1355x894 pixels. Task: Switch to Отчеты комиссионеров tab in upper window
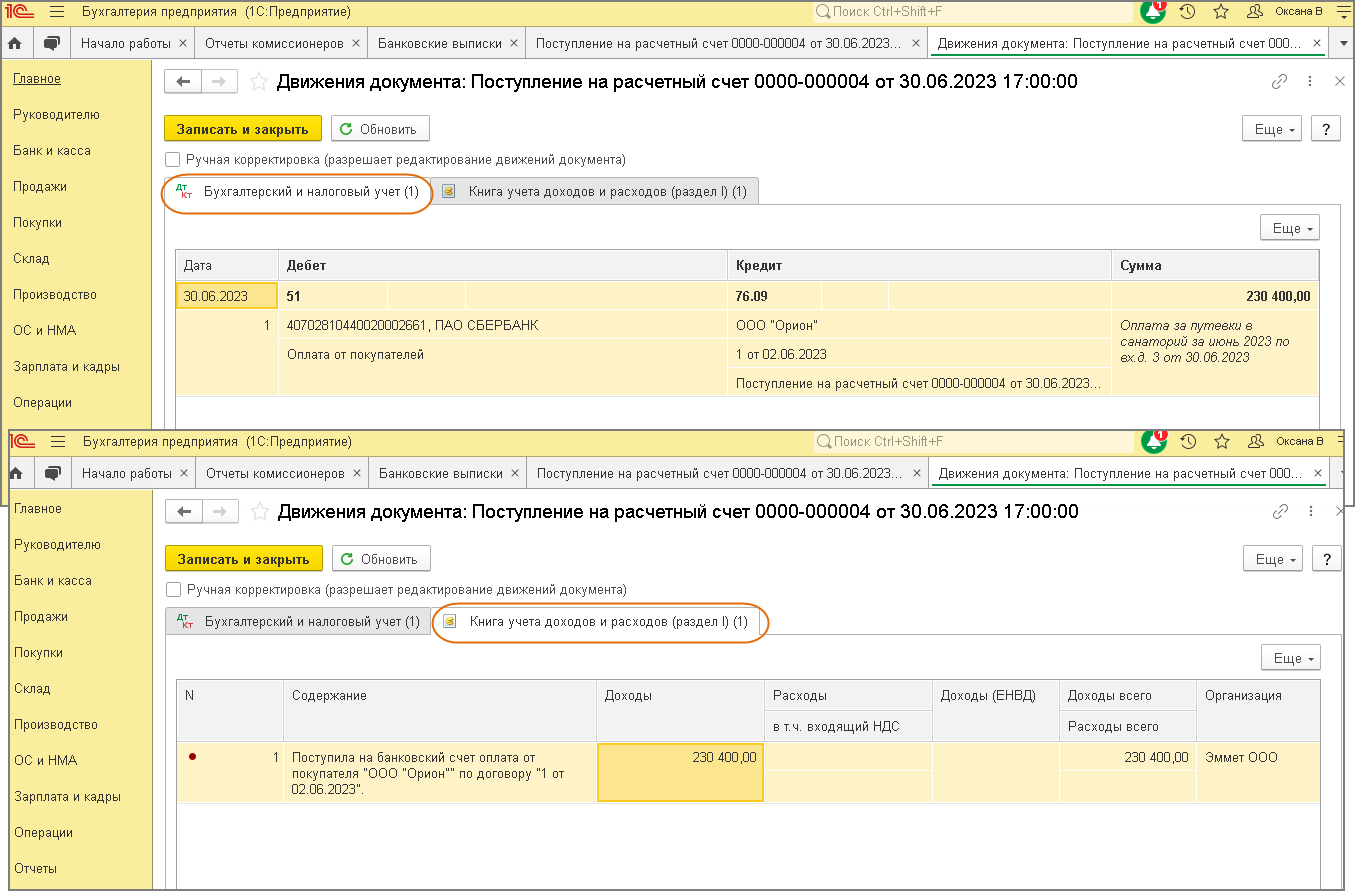click(282, 44)
